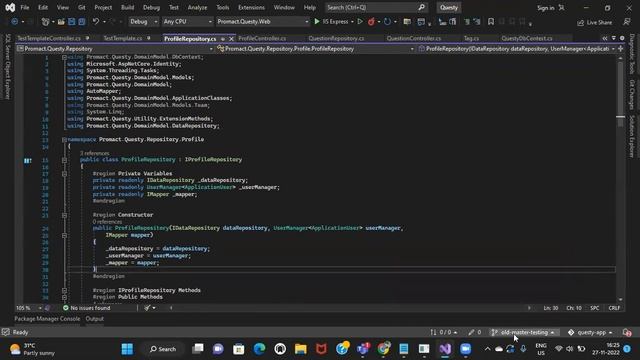Screen dimensions: 640x360
Task: Open the Git menu
Action: coord(82,7)
